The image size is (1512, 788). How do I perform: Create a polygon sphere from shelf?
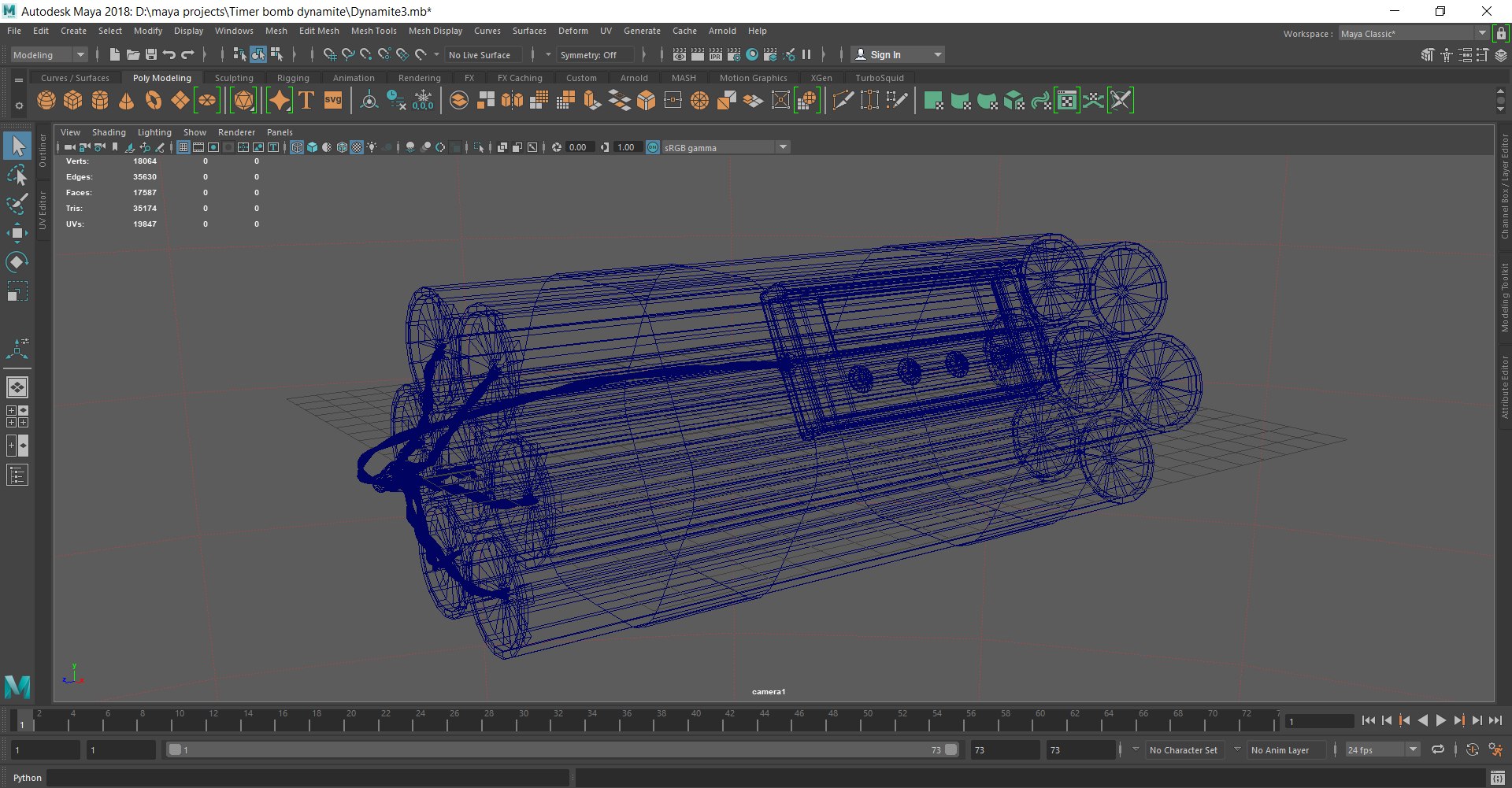click(46, 101)
